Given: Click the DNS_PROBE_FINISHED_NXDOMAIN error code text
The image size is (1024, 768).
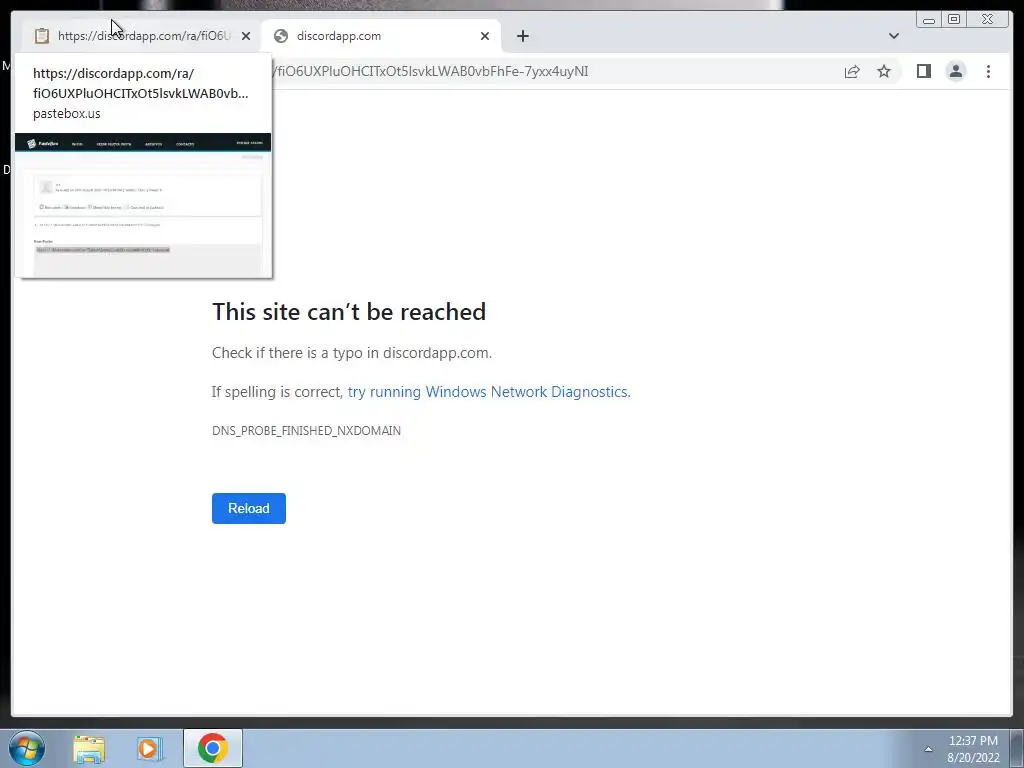Looking at the screenshot, I should (306, 430).
